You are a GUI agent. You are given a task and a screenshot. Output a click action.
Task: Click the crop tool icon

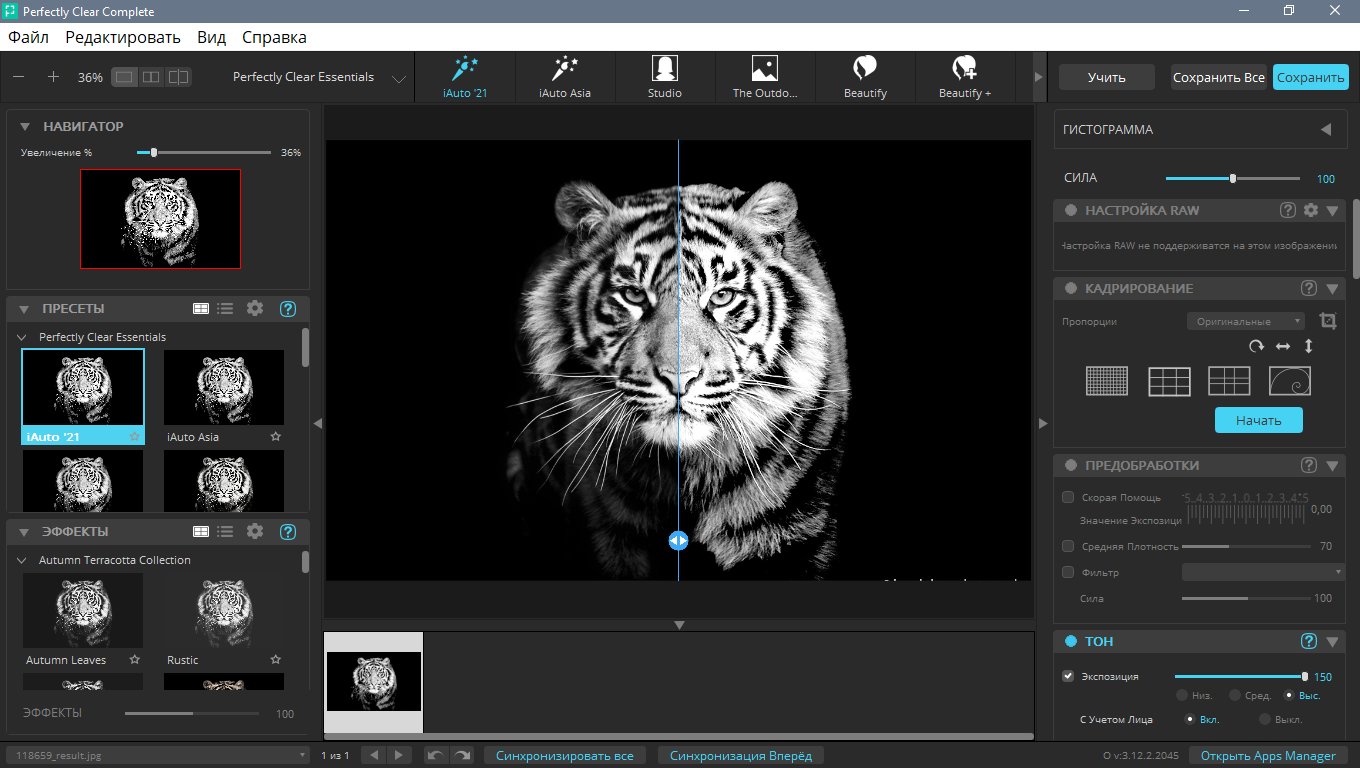(x=1327, y=321)
